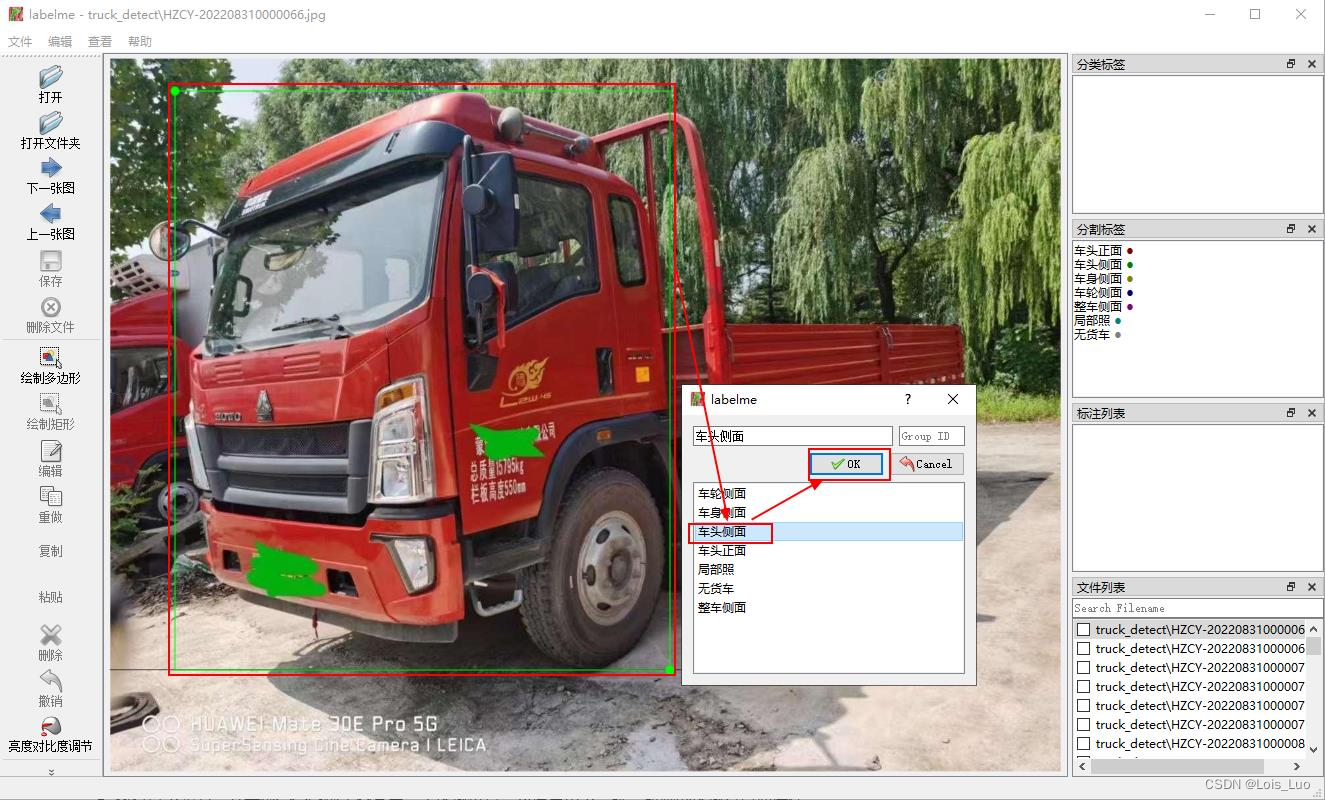The width and height of the screenshot is (1325, 800).
Task: Click the Delete shape (删除) tool
Action: coord(50,642)
